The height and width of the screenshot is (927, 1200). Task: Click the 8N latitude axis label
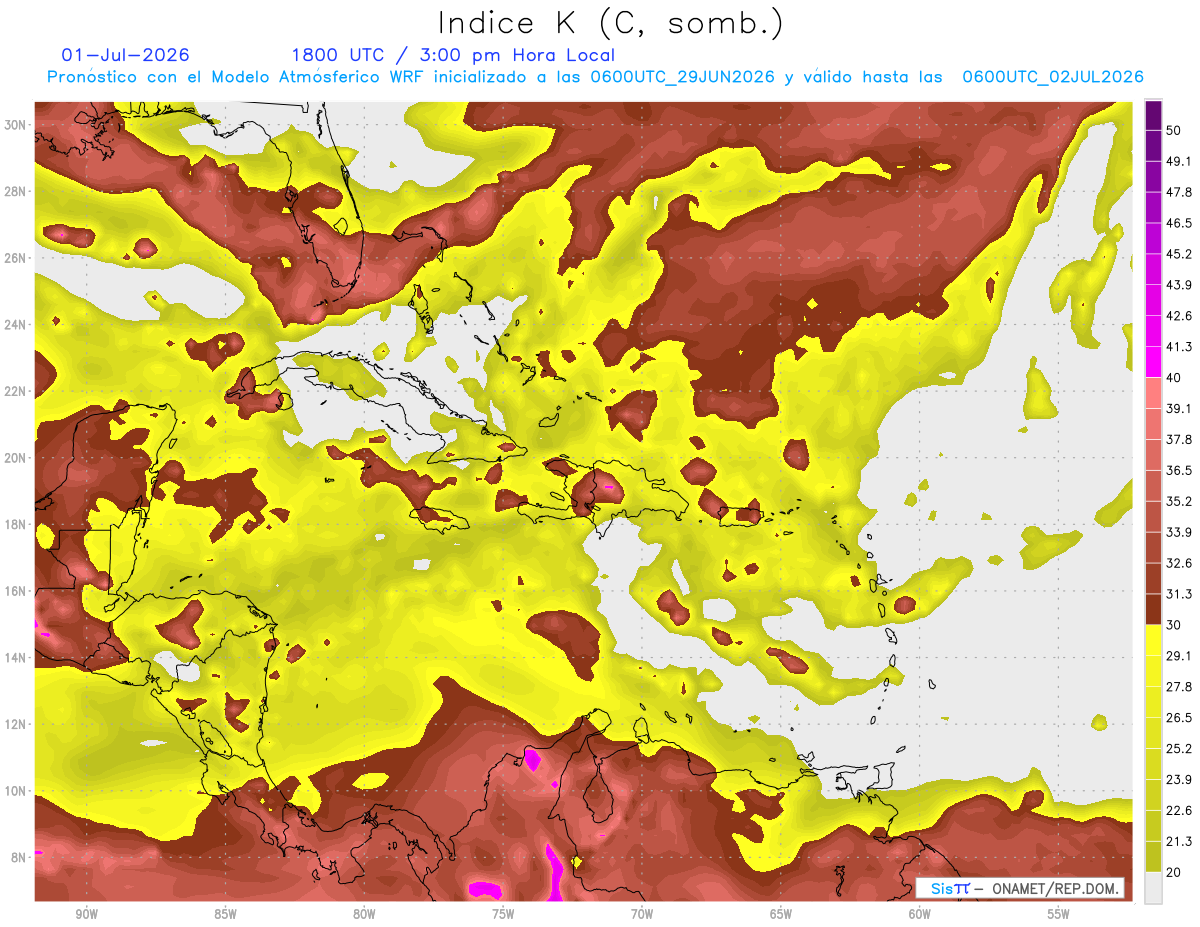coord(16,857)
